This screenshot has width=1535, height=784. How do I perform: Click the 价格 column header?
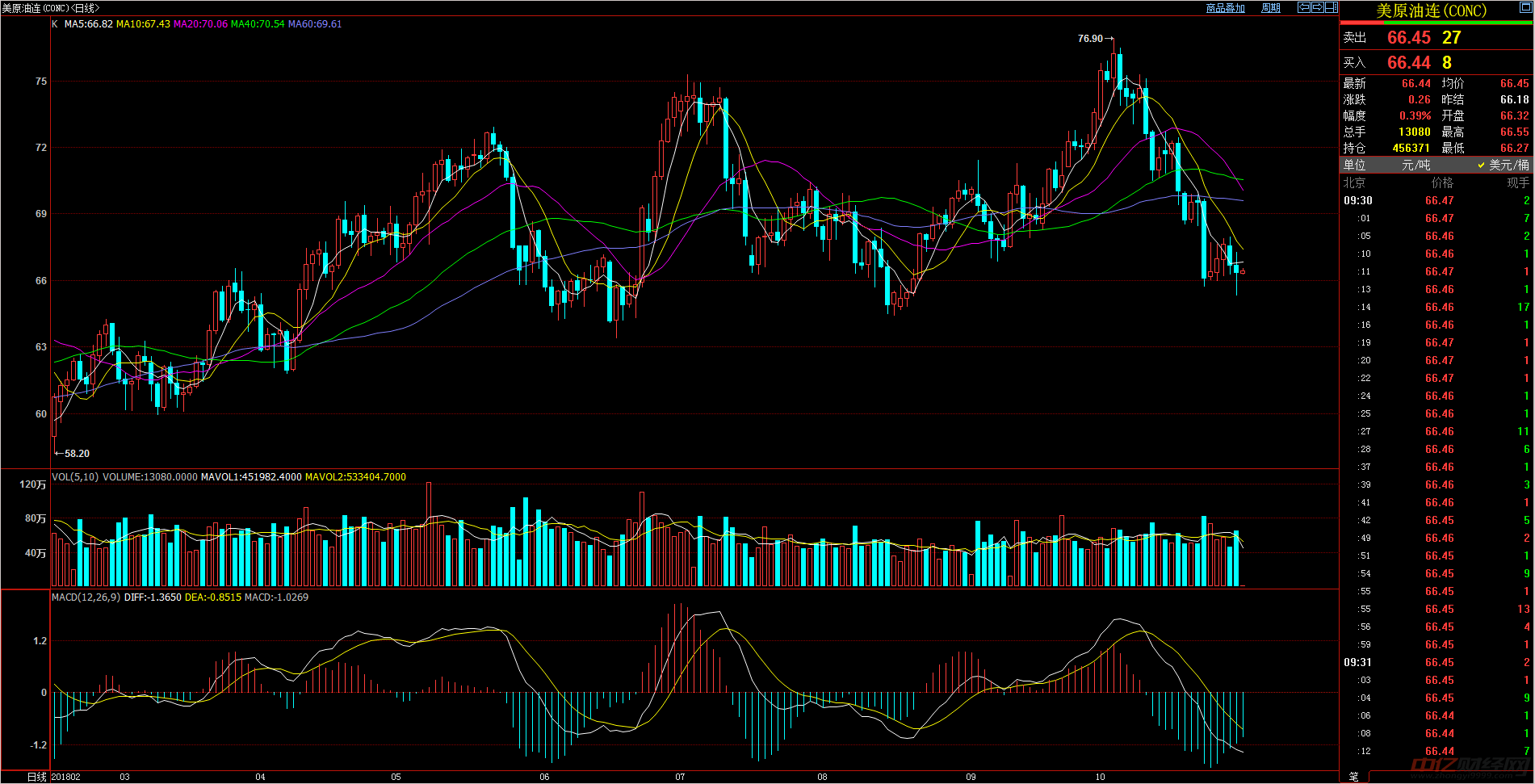coord(1442,182)
